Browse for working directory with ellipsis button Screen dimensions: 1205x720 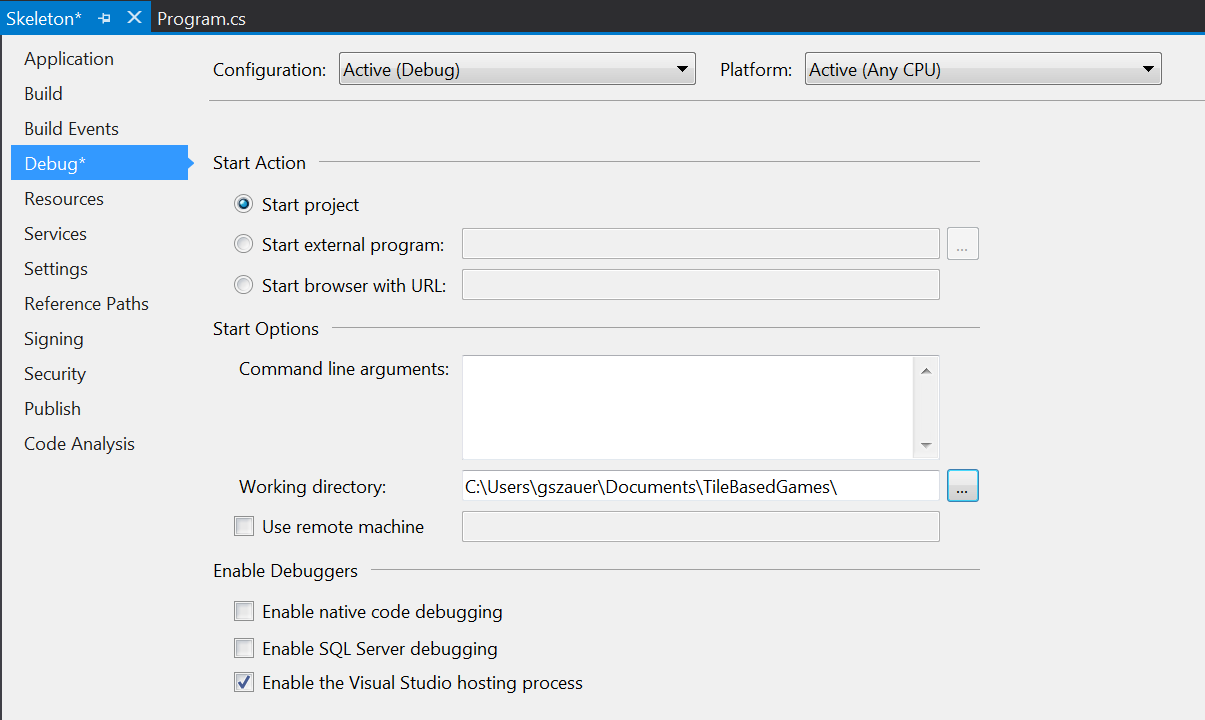pos(962,487)
